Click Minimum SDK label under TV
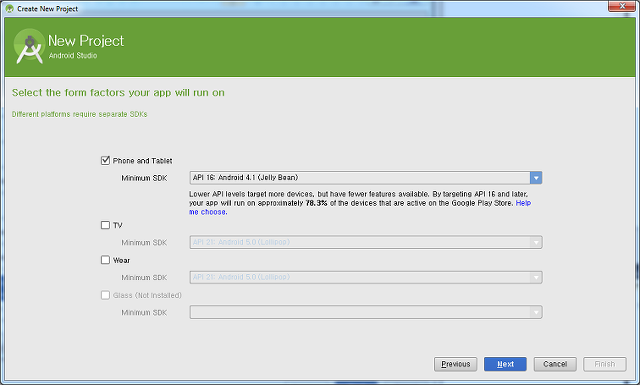The image size is (640, 385). click(x=144, y=243)
